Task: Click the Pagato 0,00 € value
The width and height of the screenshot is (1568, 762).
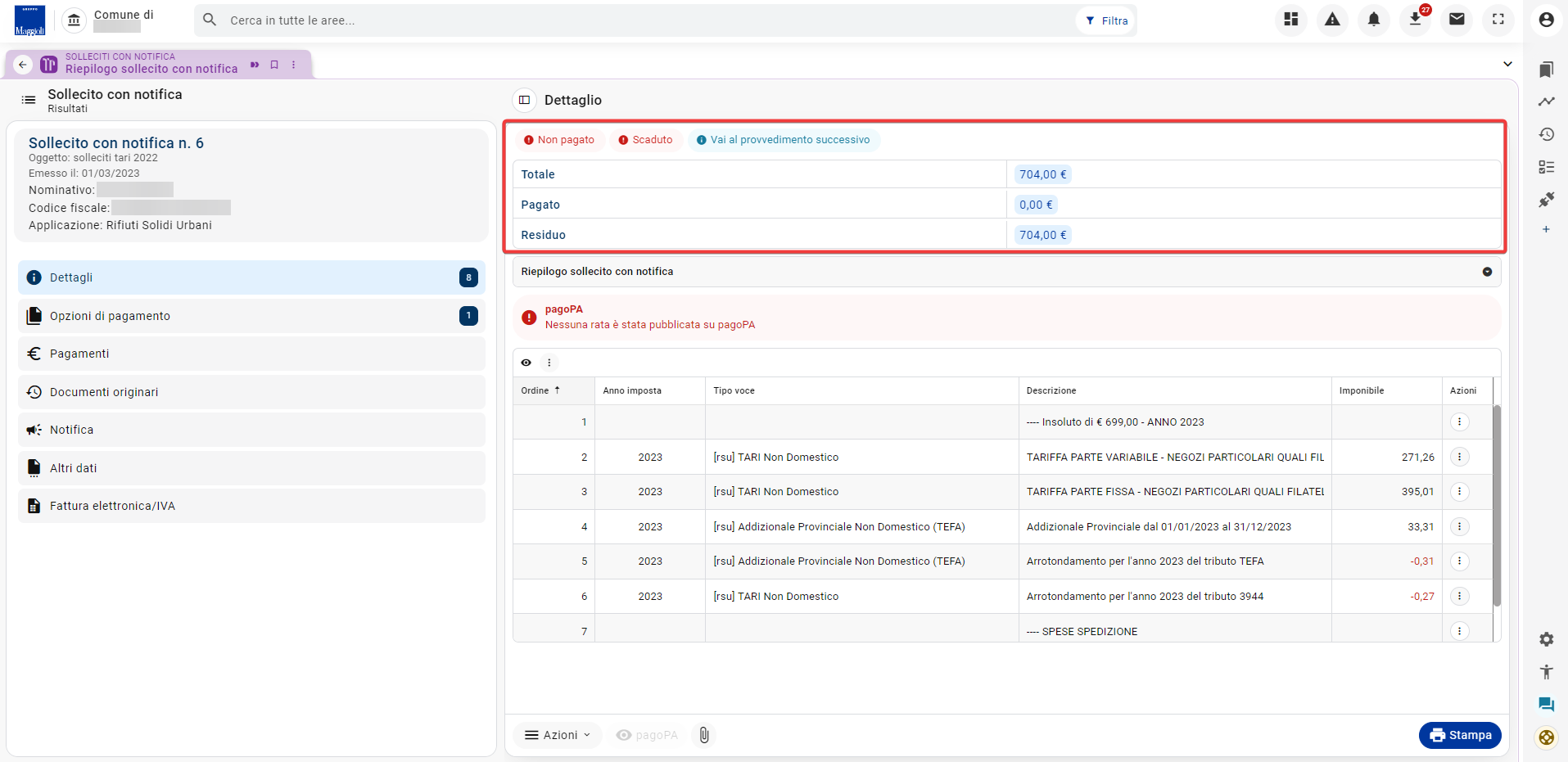Action: click(1036, 205)
